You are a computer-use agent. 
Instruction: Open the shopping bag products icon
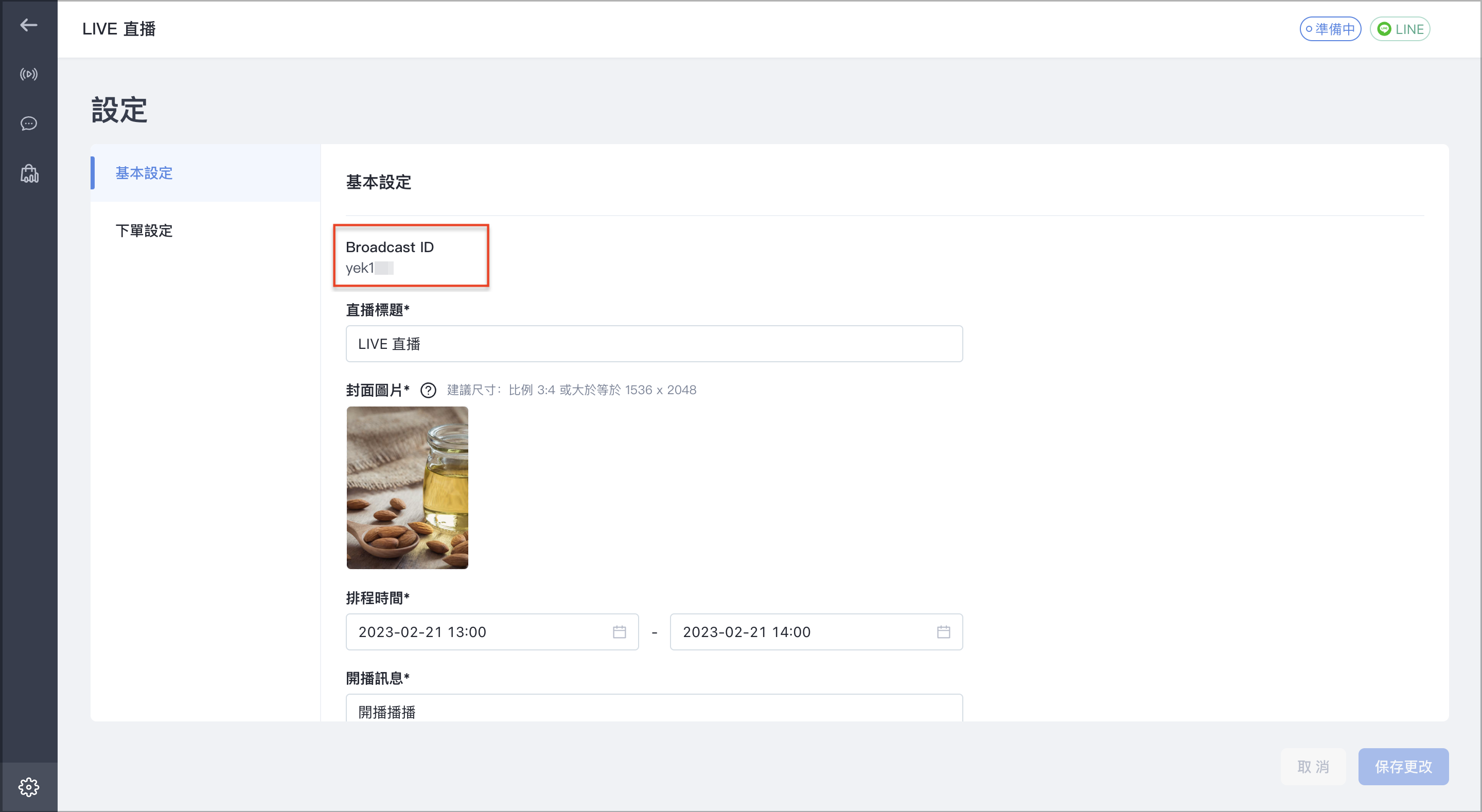(29, 174)
